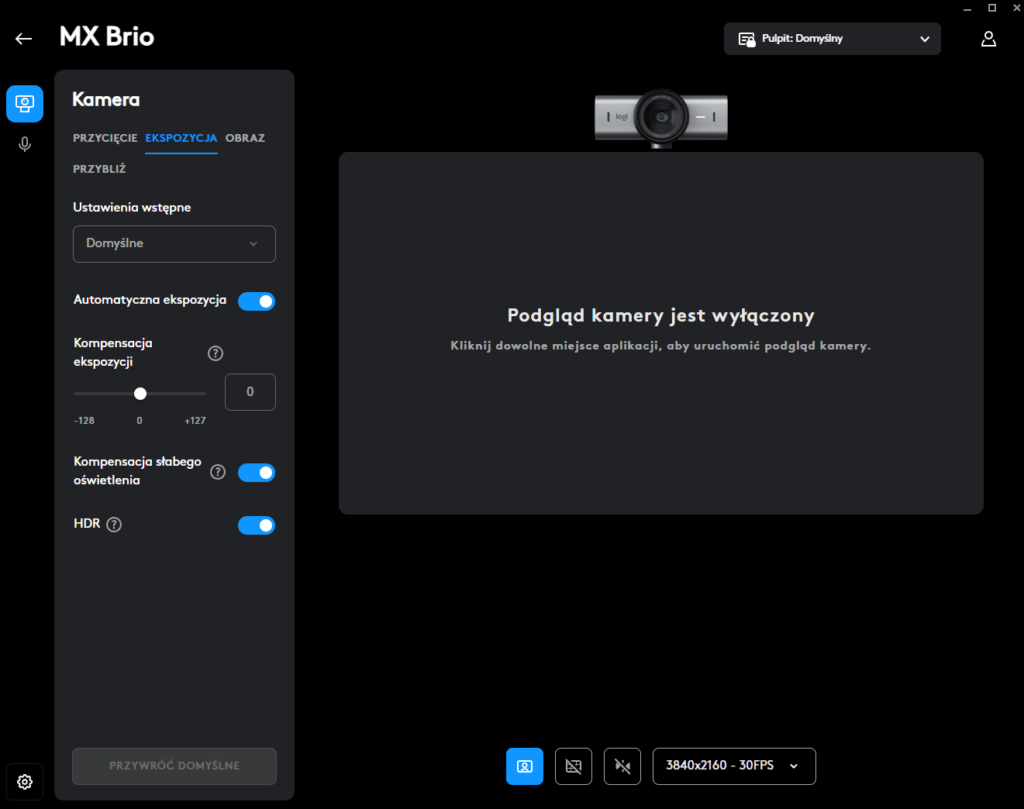Click PRZYWRÓĆ DOMYŚLNE button
The image size is (1024, 809).
[x=174, y=766]
